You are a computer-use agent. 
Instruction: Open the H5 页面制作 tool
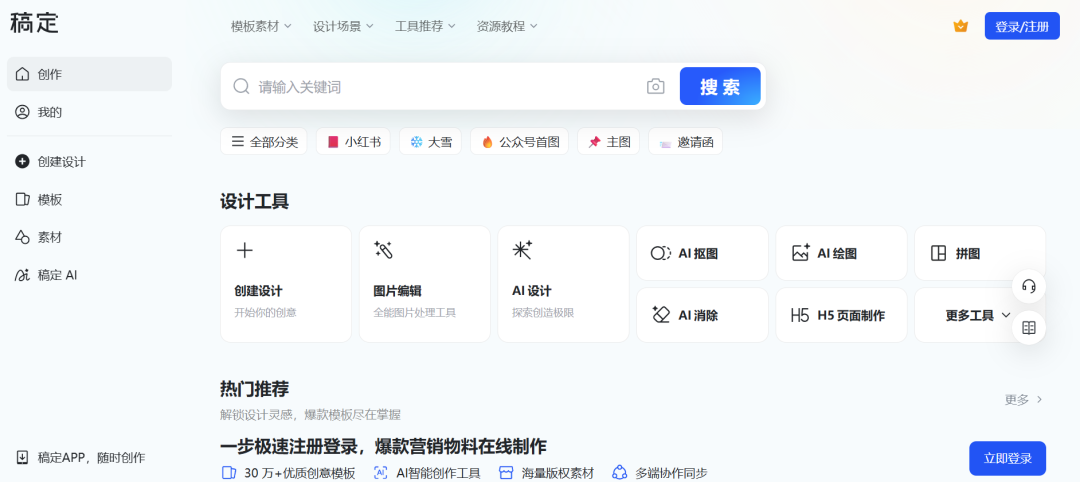pyautogui.click(x=841, y=315)
